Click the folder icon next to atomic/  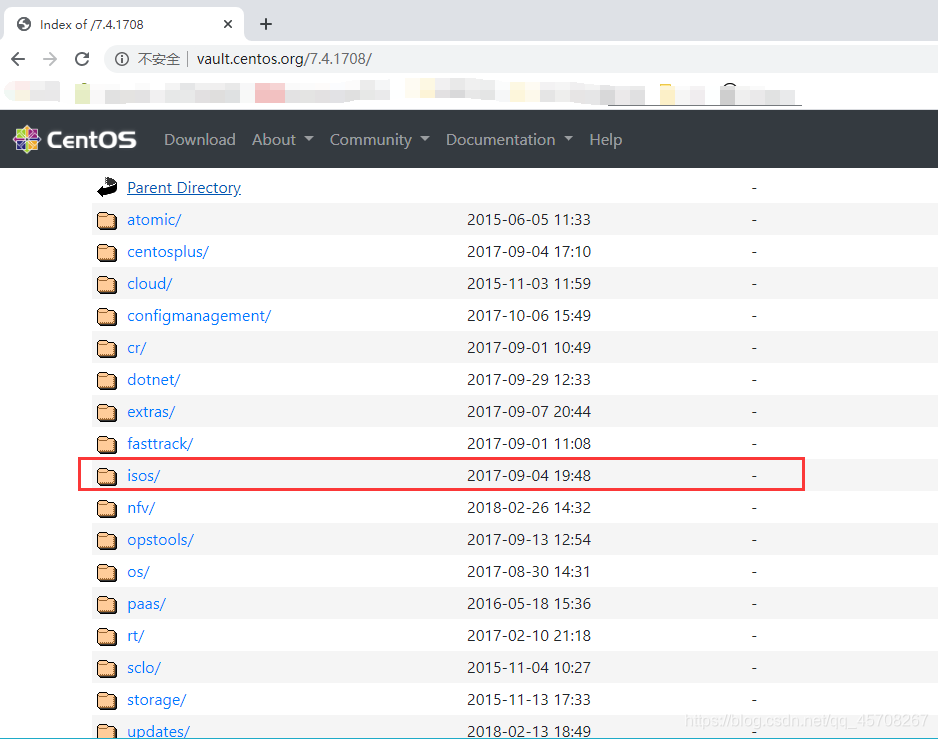click(x=107, y=220)
